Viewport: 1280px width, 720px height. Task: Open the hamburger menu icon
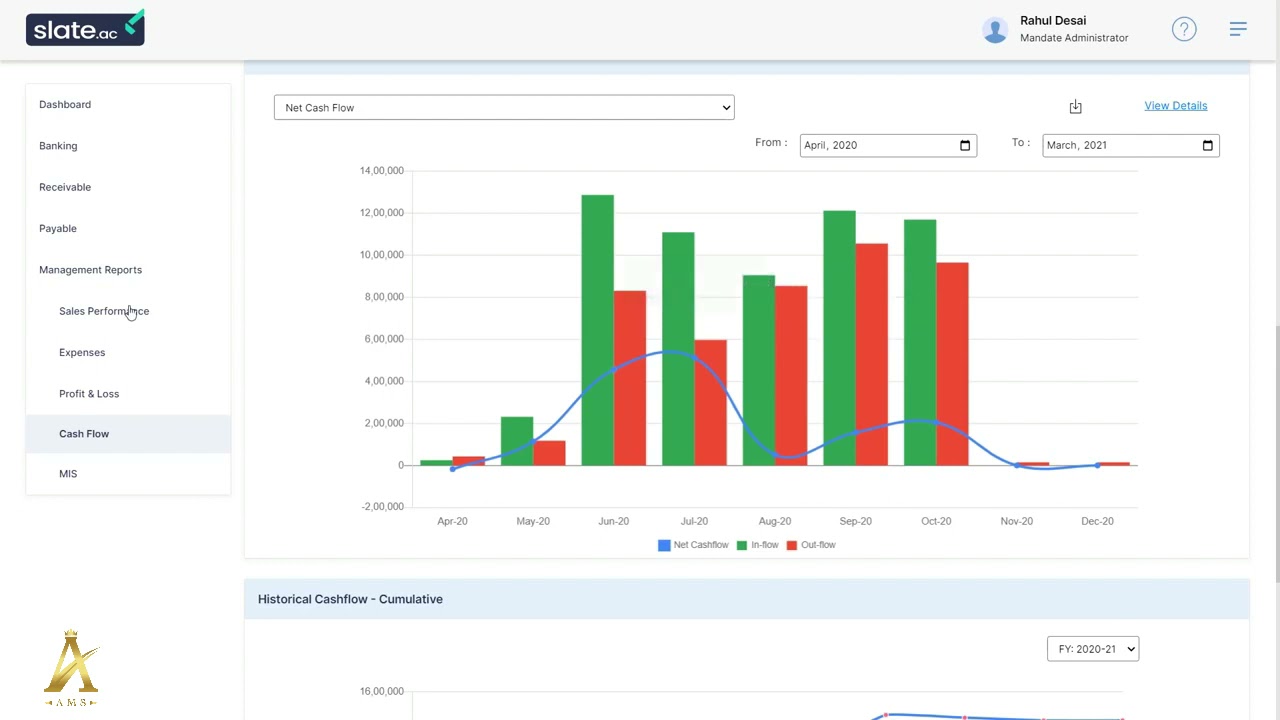pos(1238,29)
